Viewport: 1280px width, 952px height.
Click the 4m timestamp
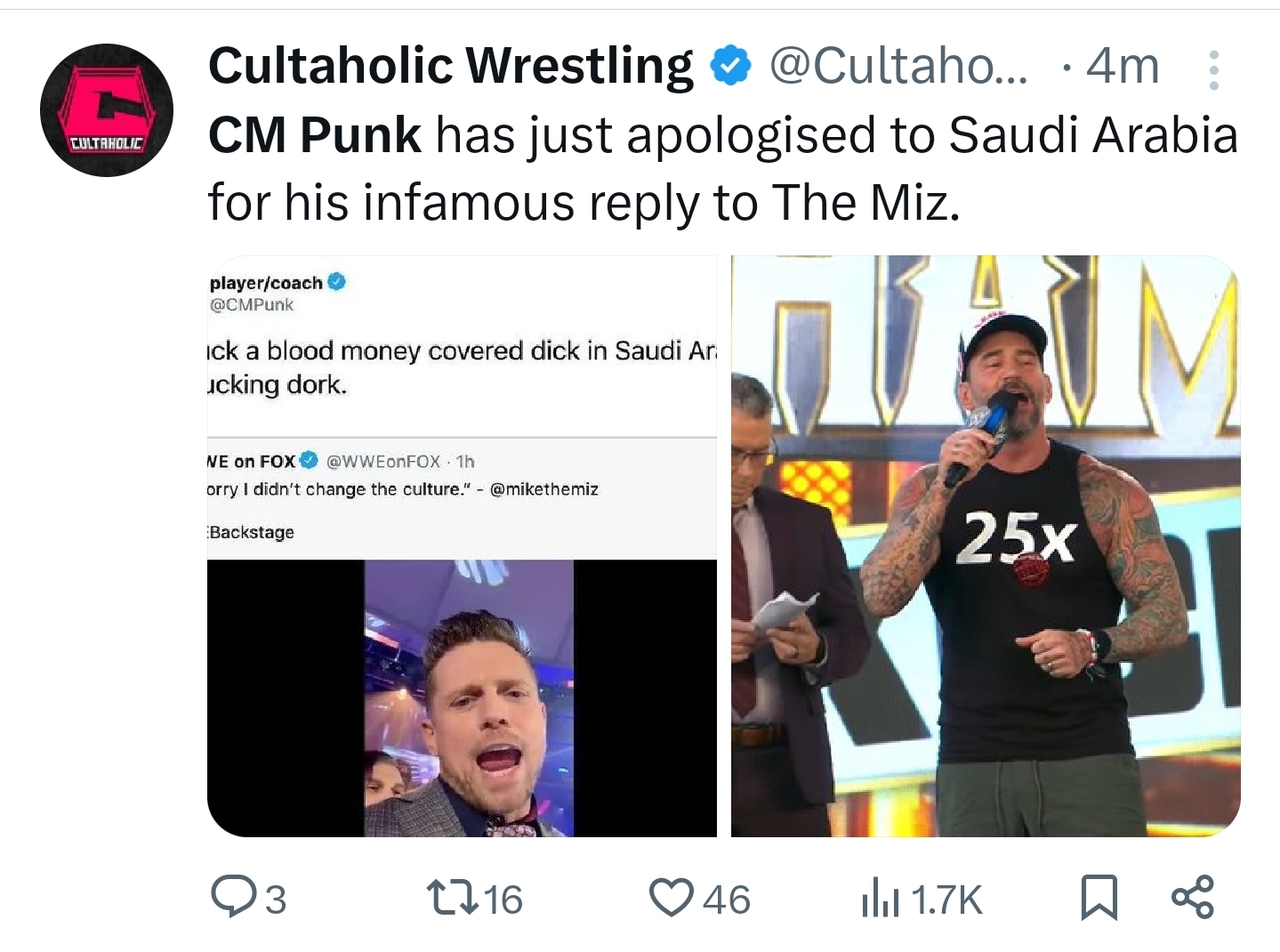[1123, 66]
